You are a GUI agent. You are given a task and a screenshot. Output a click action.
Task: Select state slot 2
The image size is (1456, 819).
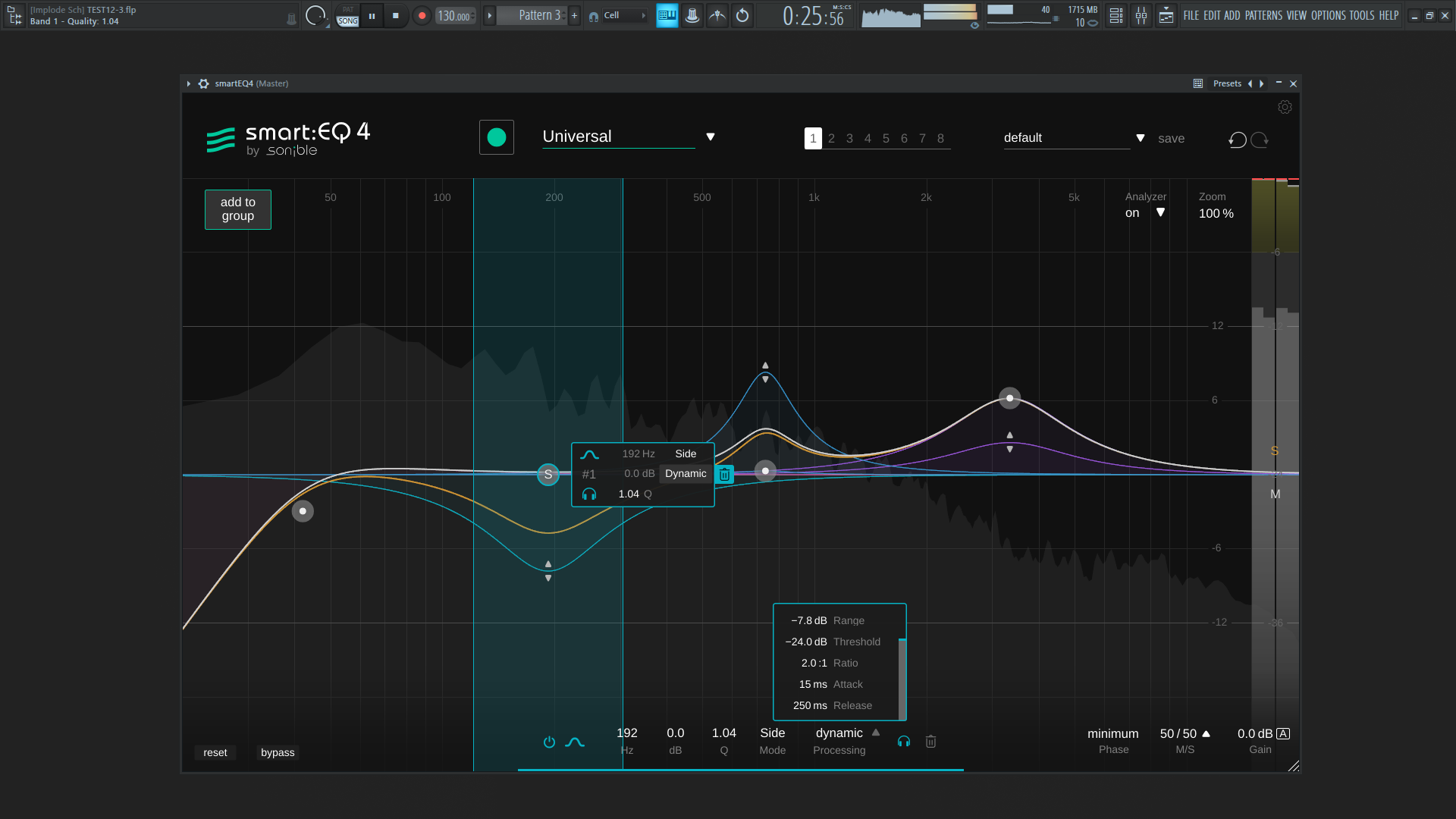pyautogui.click(x=831, y=138)
